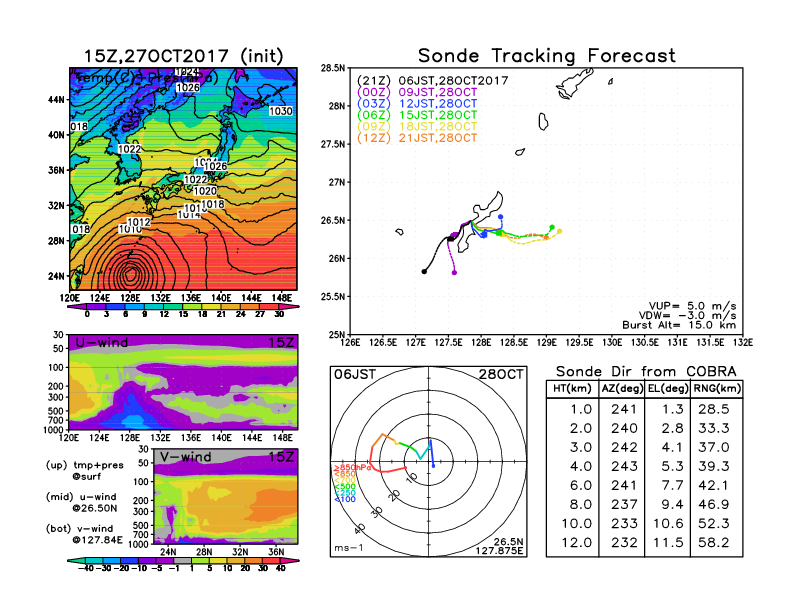The height and width of the screenshot is (612, 792).
Task: Click the '1020' isobar label on surface map
Action: 205,191
